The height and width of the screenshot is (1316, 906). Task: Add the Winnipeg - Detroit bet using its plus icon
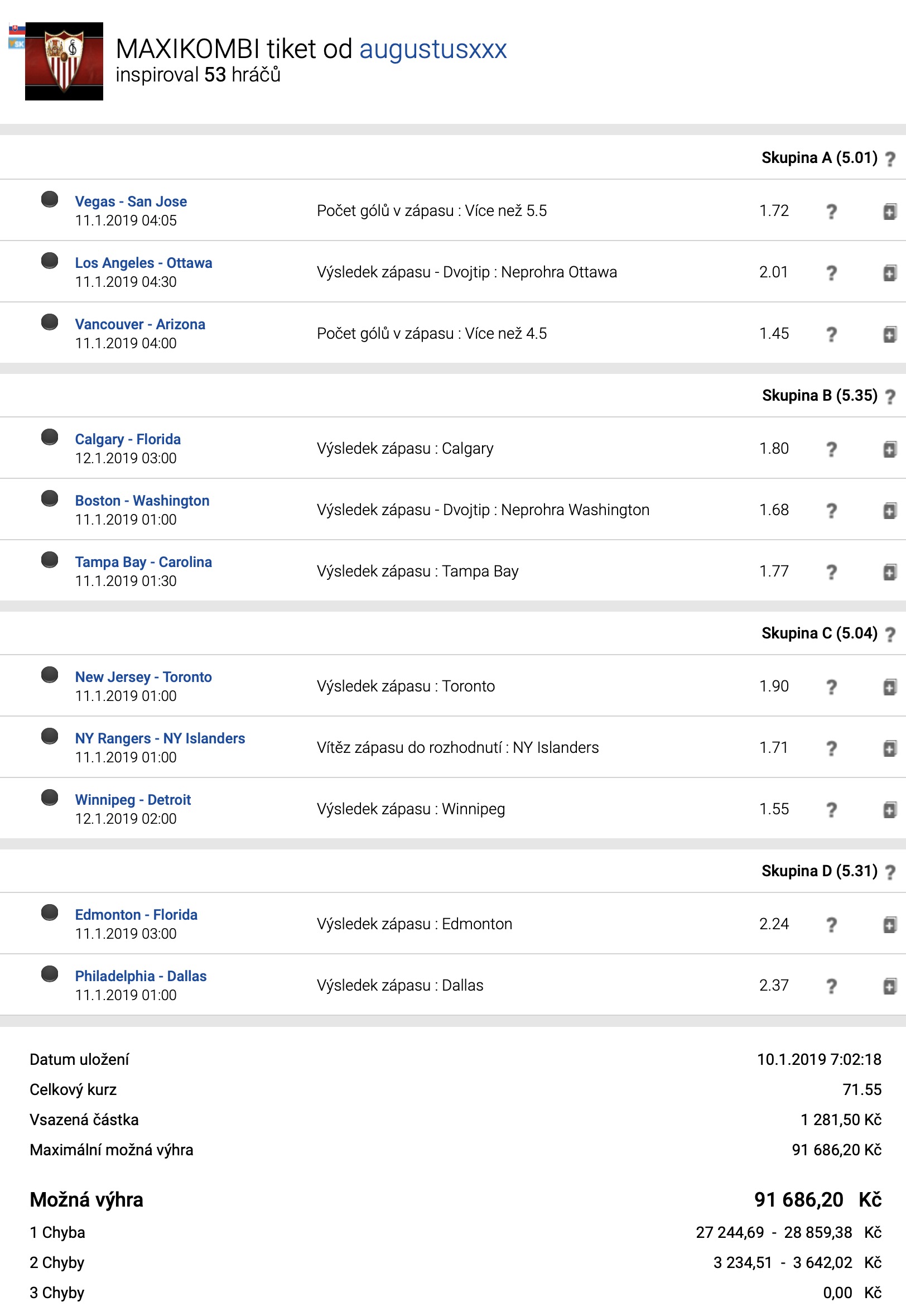point(889,810)
